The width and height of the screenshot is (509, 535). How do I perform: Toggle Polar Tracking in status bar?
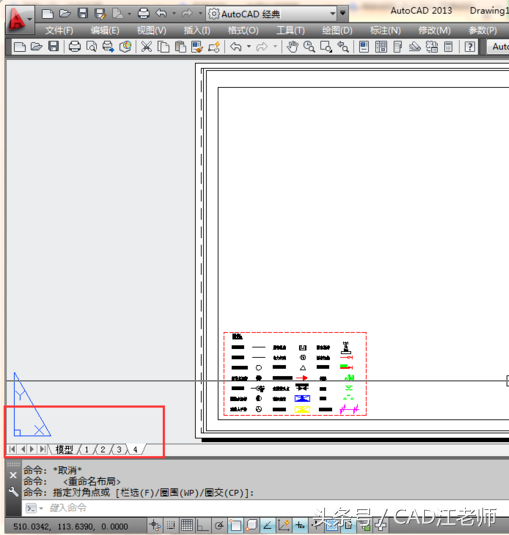(x=219, y=525)
